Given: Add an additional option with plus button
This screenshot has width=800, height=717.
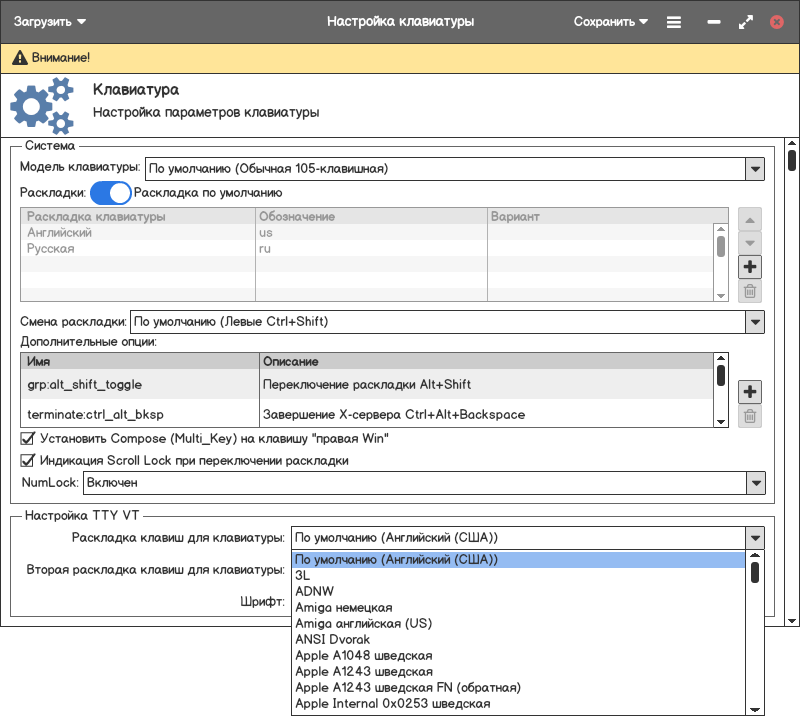Looking at the screenshot, I should [x=750, y=391].
